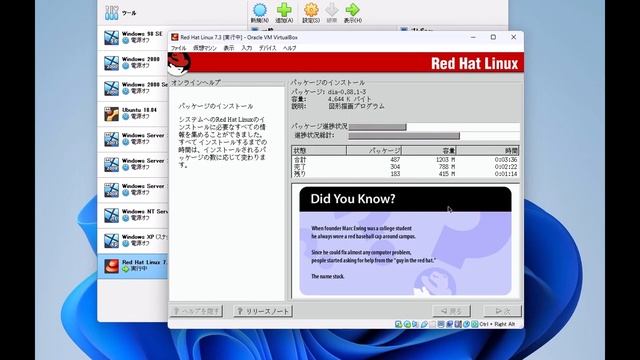
Task: Click the Did You Know? banner
Action: (x=405, y=199)
